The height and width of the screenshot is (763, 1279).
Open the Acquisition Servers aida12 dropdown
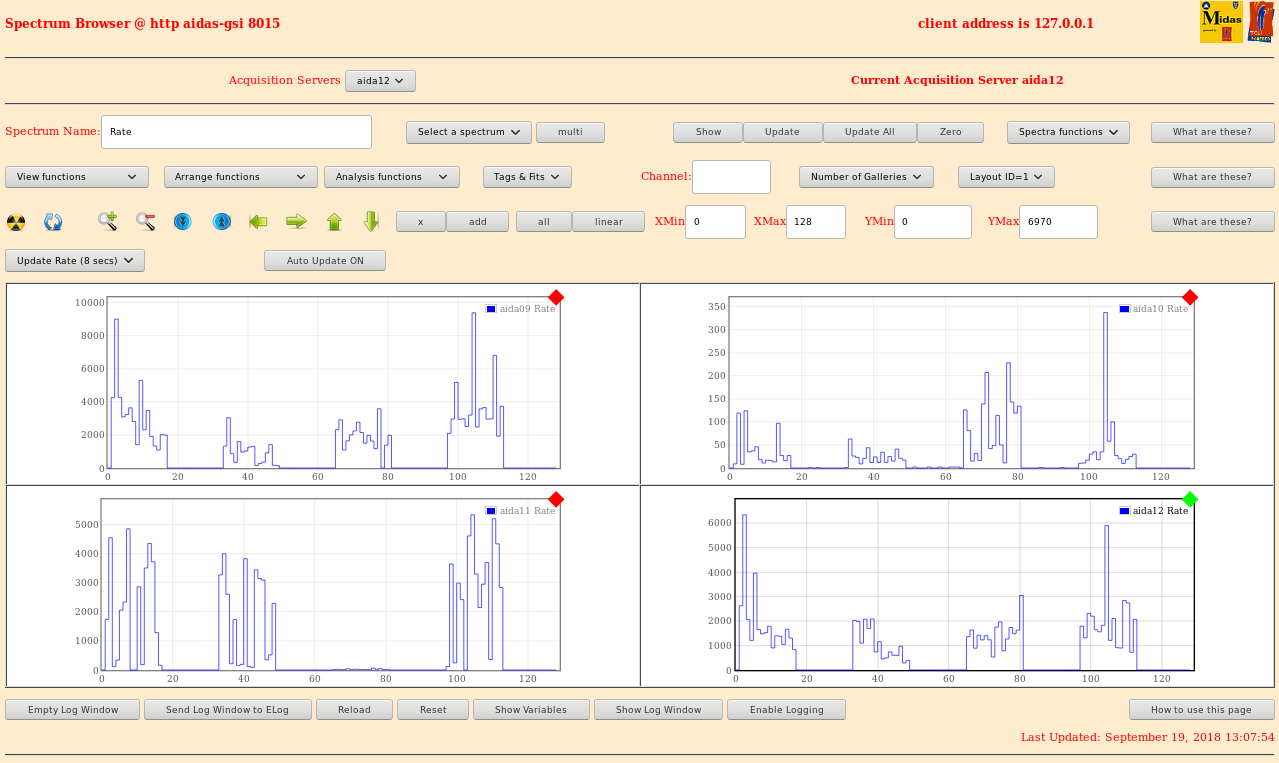(x=380, y=81)
